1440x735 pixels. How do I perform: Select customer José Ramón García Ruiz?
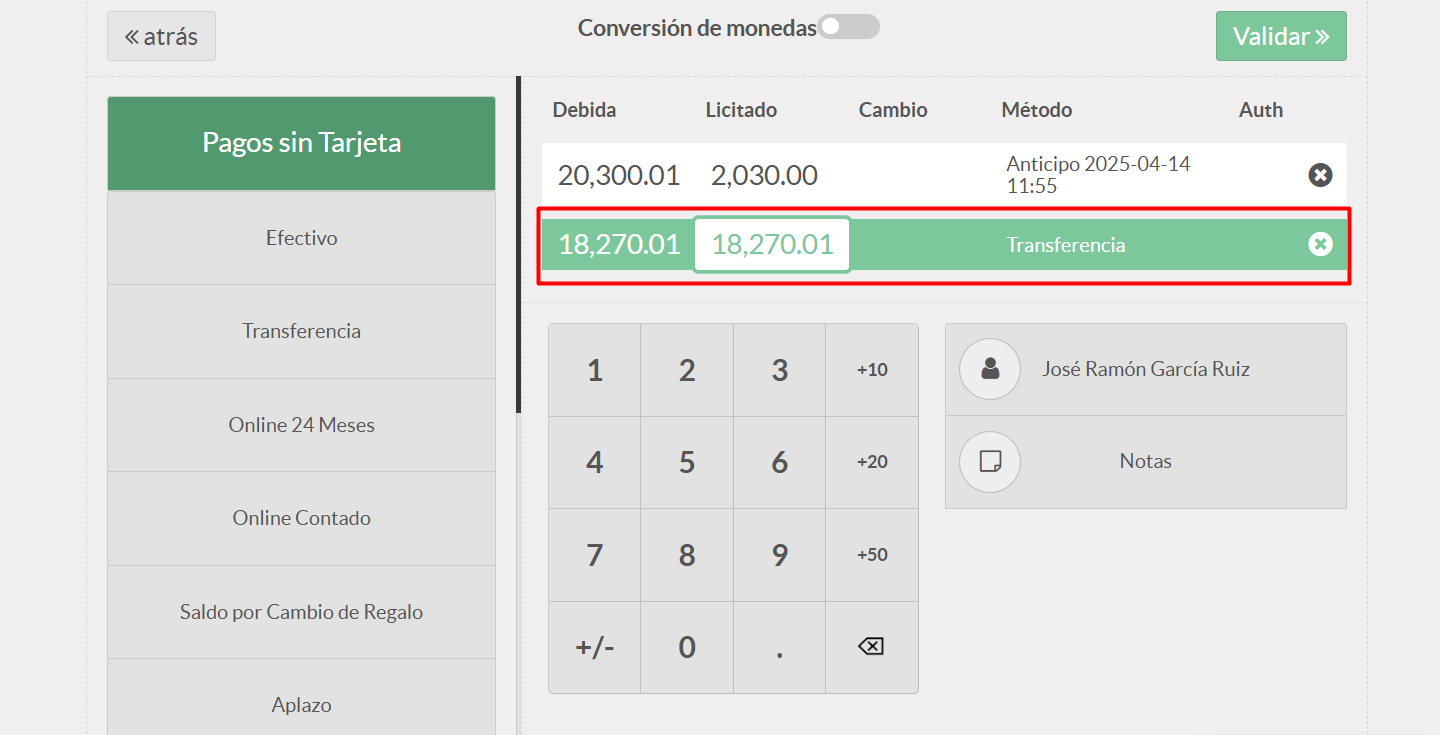click(x=1146, y=369)
